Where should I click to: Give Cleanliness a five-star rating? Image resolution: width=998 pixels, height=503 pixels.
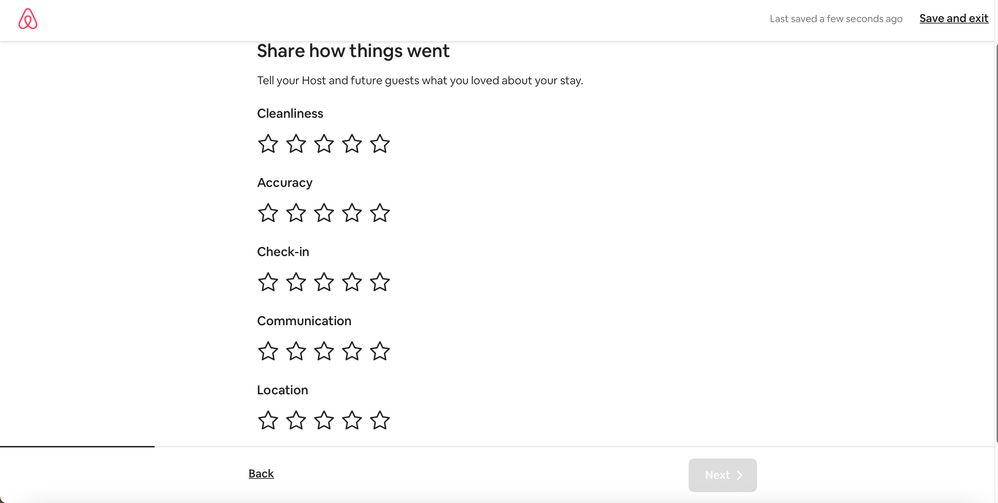[x=380, y=144]
